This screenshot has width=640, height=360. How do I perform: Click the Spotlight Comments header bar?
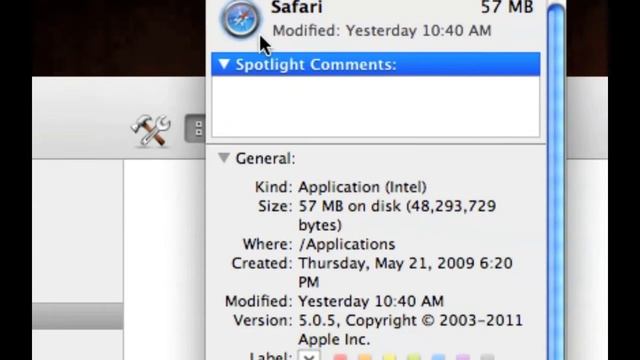pos(376,64)
